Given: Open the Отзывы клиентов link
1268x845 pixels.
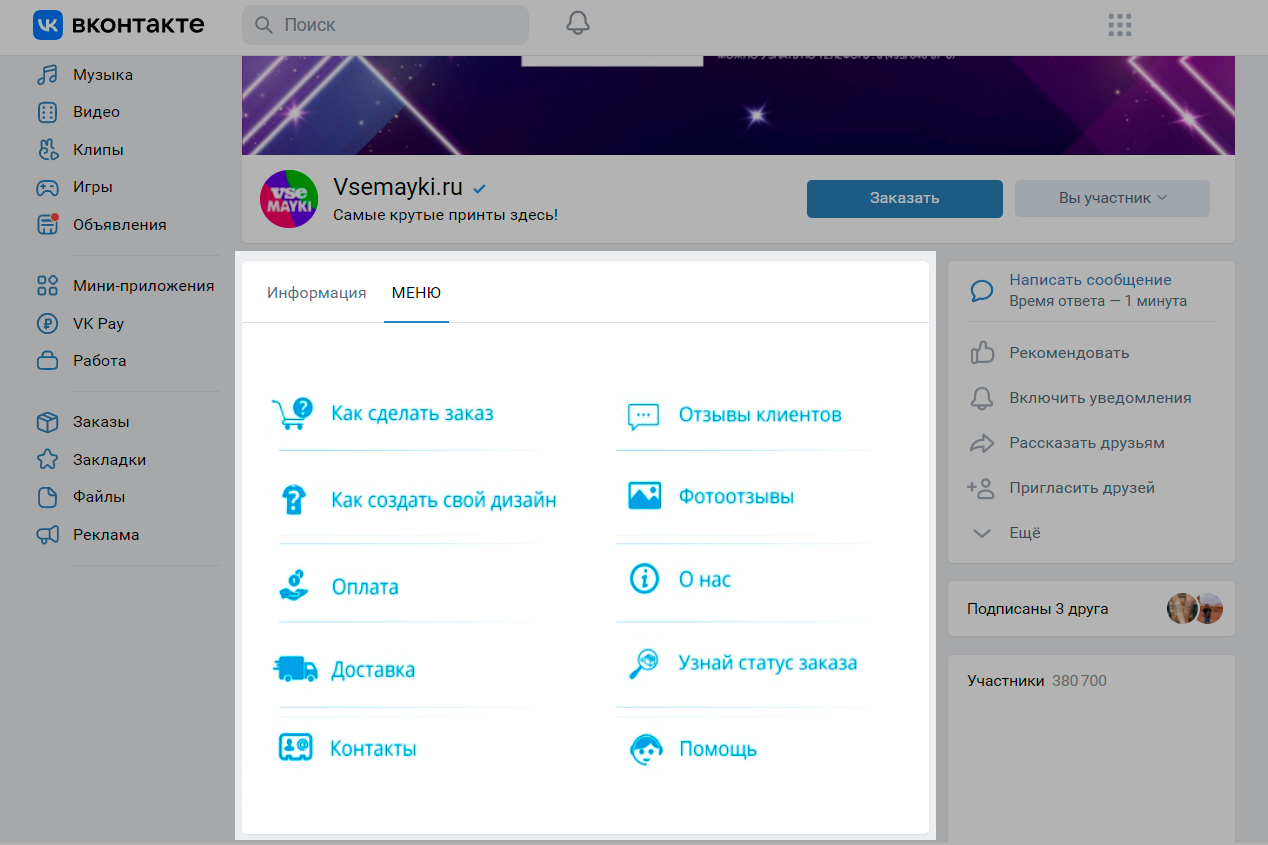Looking at the screenshot, I should click(760, 414).
